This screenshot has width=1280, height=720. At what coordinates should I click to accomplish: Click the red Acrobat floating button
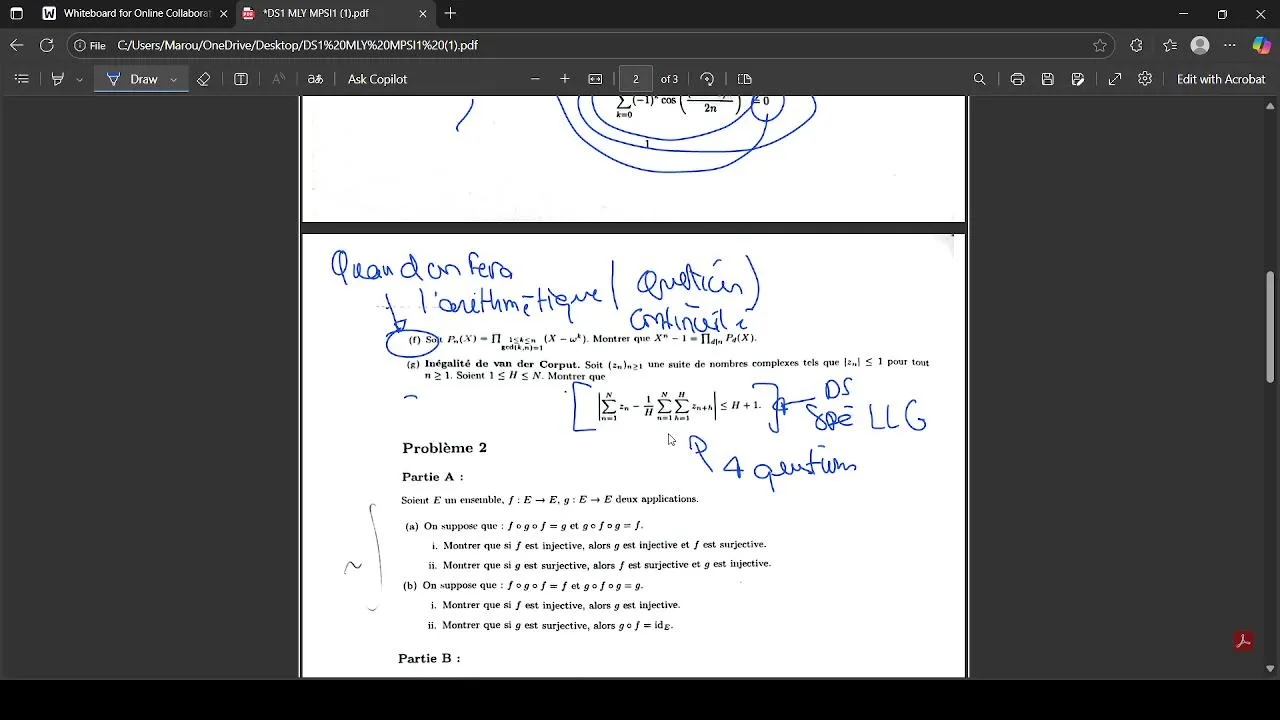(x=1243, y=641)
